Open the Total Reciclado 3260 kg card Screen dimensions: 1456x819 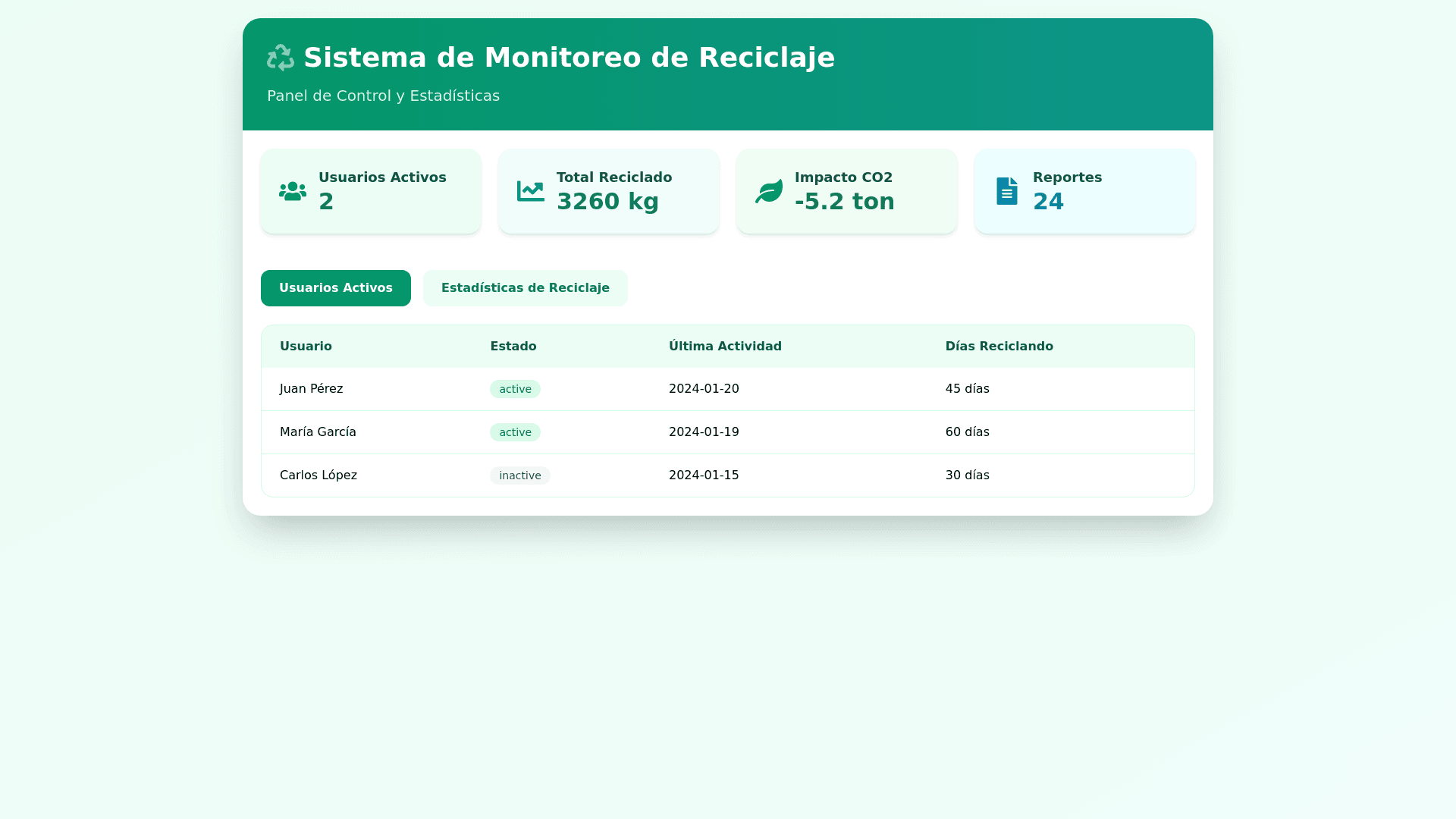click(x=609, y=191)
